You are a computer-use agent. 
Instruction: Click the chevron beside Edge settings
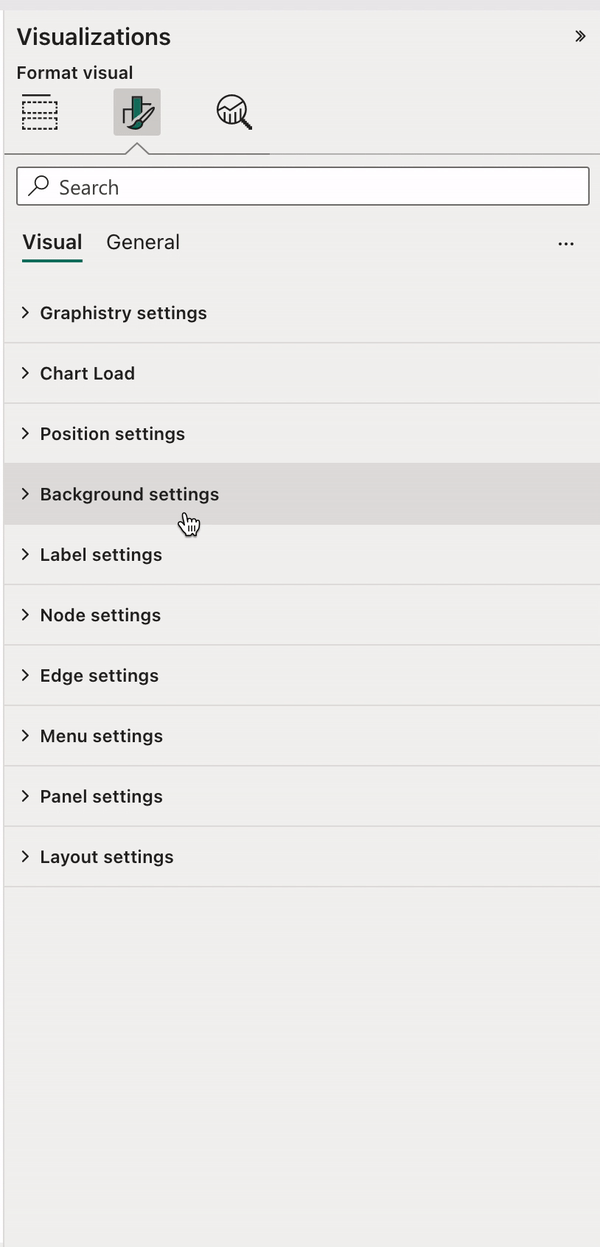click(26, 676)
